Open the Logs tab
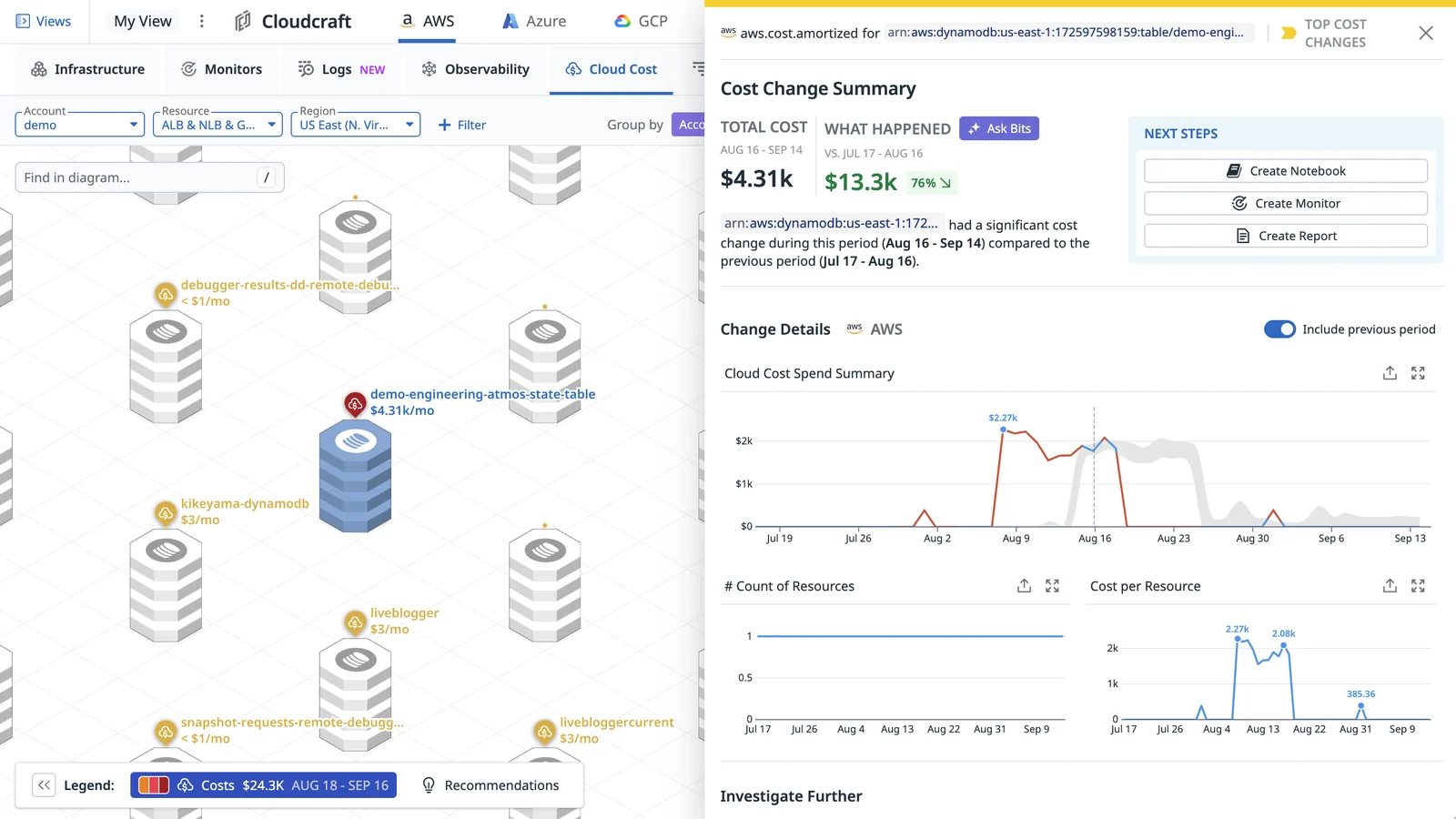This screenshot has height=819, width=1456. tap(341, 69)
